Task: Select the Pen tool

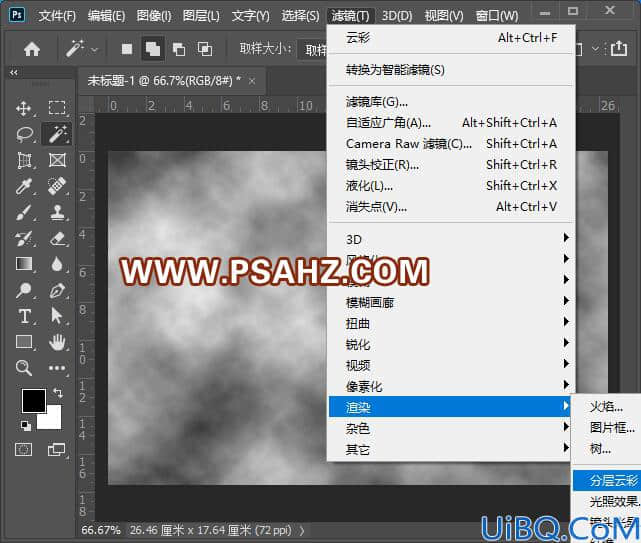Action: pos(58,290)
